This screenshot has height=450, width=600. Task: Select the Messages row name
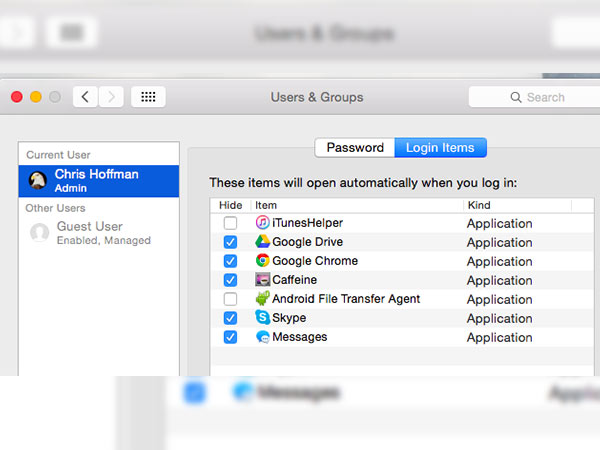(x=300, y=337)
